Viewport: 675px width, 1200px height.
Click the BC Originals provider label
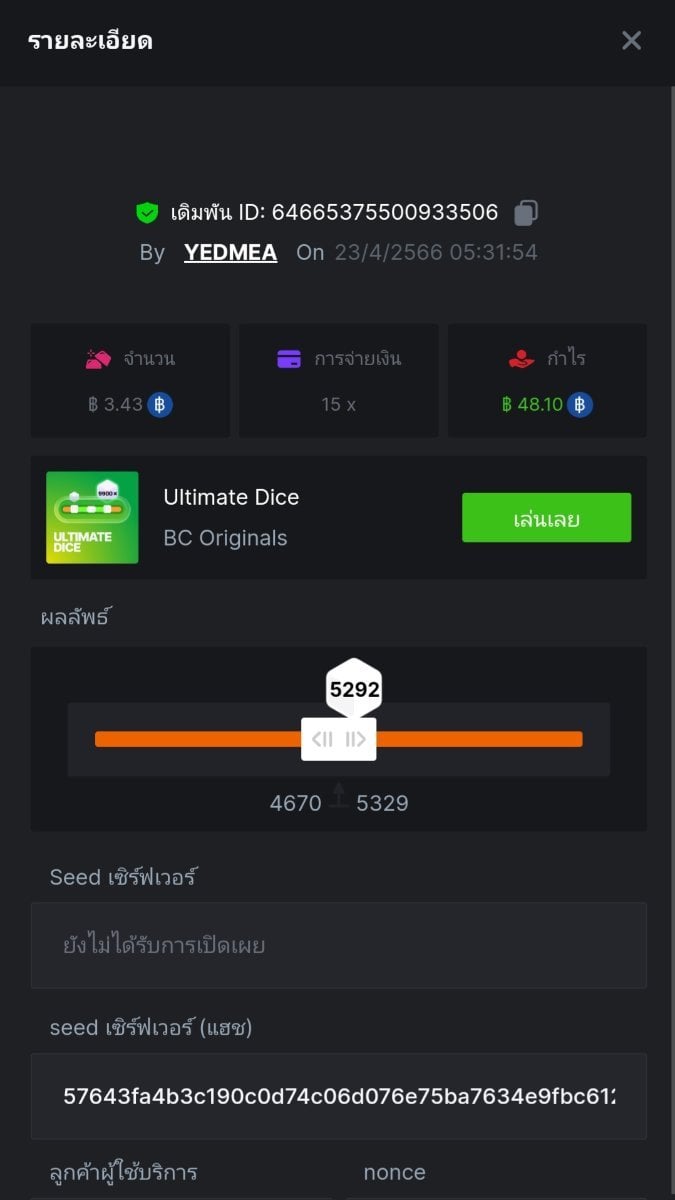(x=225, y=538)
